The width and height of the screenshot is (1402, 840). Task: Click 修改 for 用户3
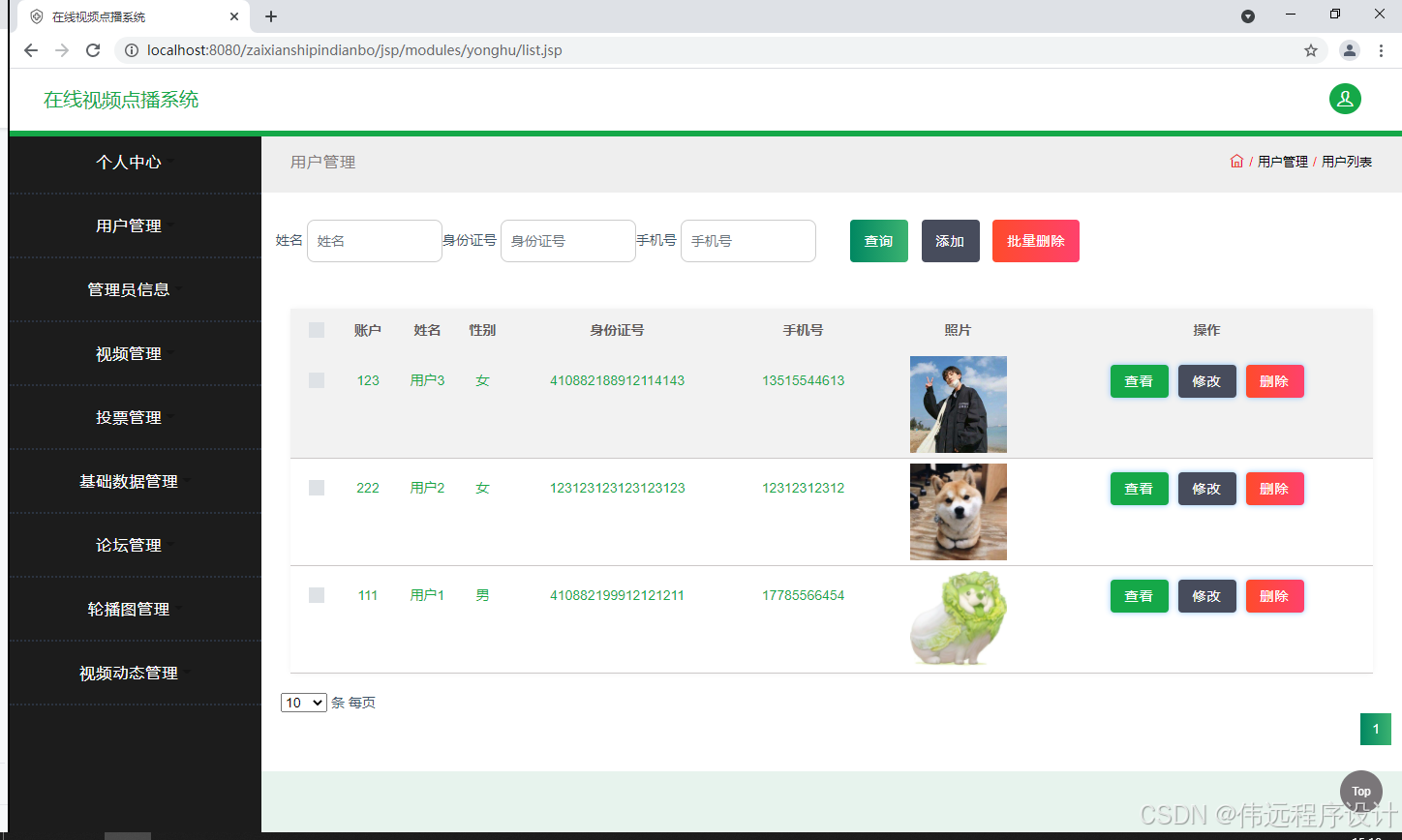[x=1207, y=381]
